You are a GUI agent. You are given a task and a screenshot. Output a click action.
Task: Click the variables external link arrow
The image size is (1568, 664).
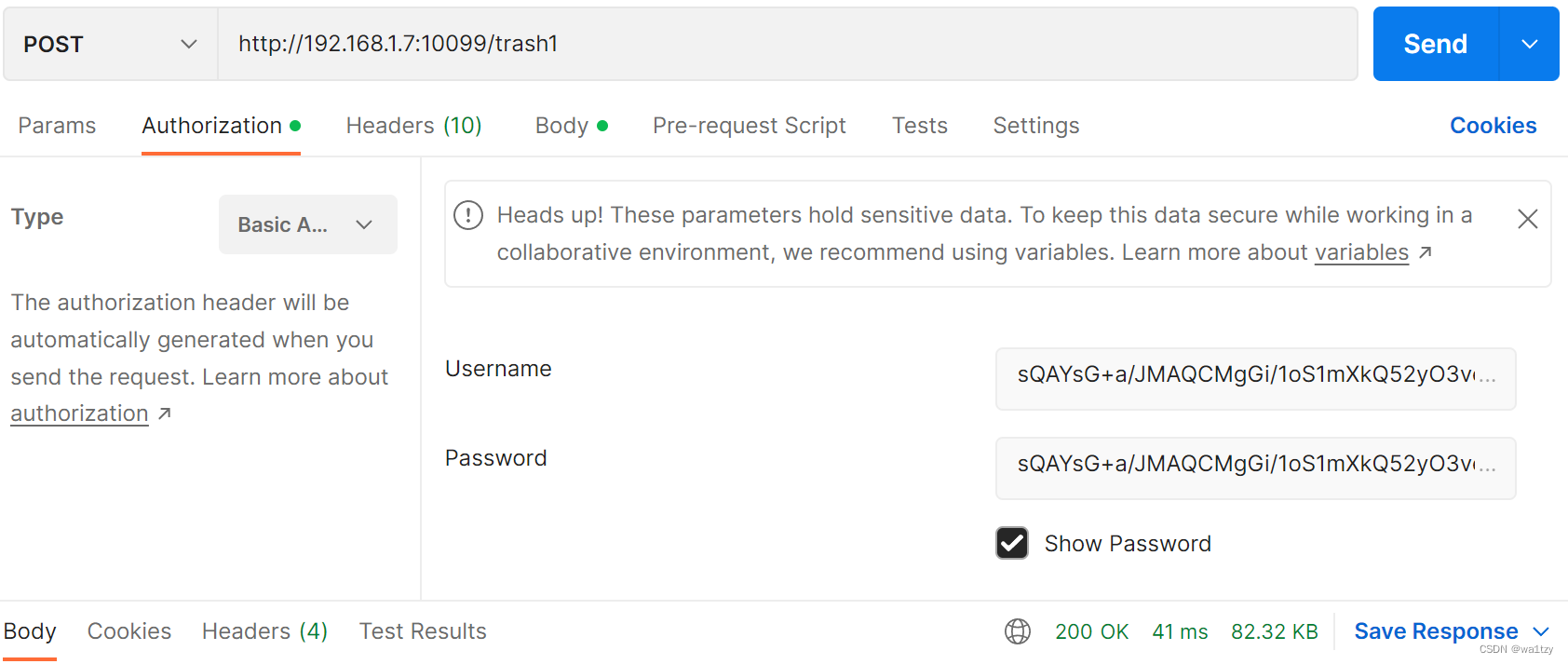[x=1426, y=252]
